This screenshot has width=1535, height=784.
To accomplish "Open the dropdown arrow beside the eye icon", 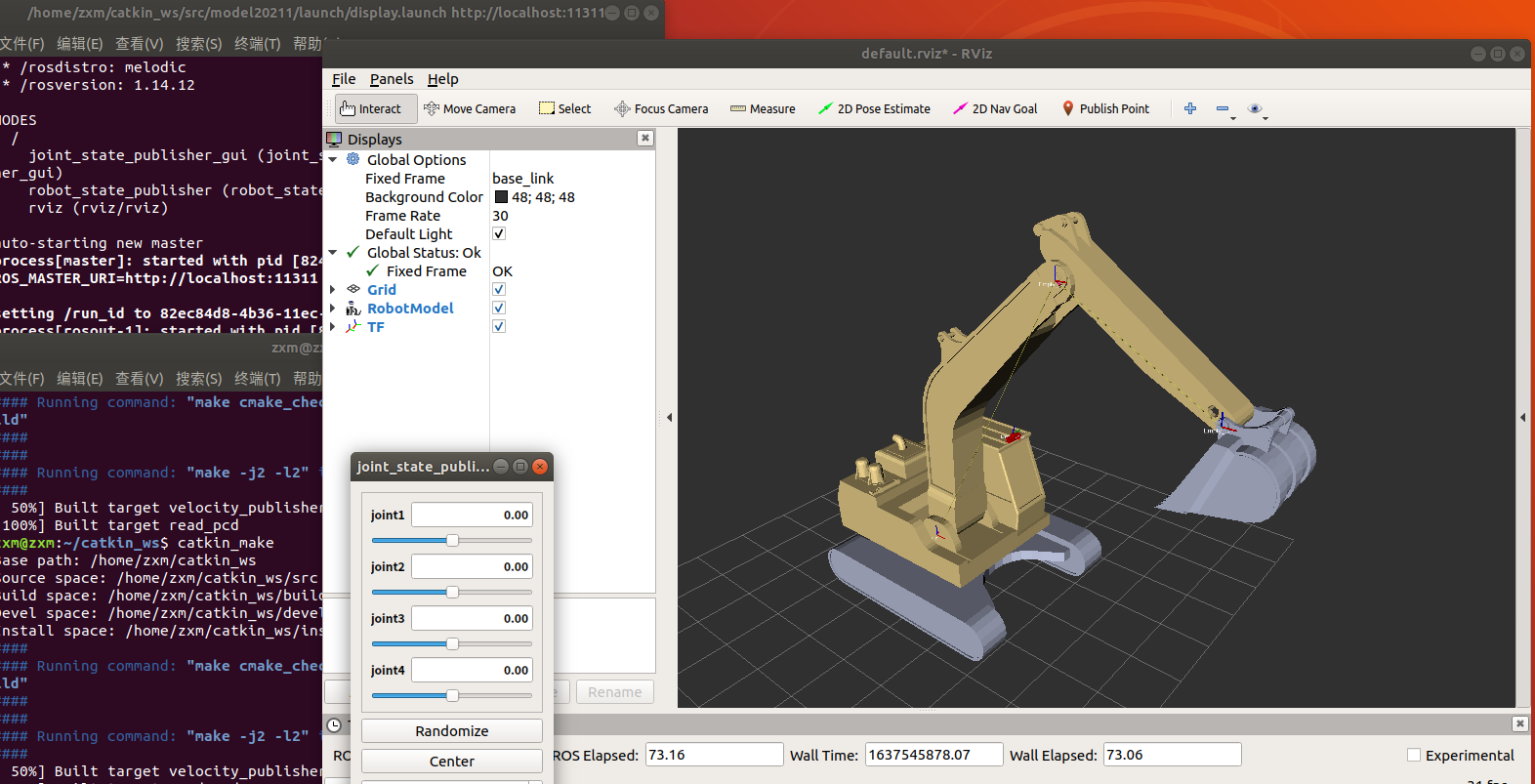I will coord(1265,118).
